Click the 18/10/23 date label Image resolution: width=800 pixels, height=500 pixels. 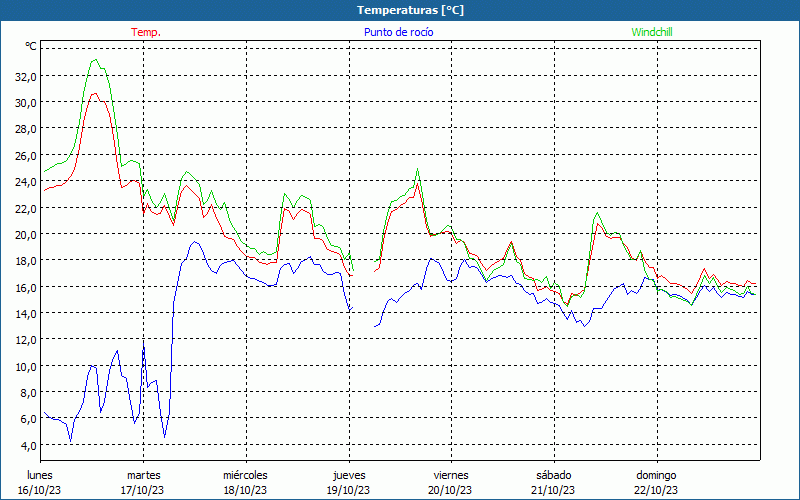[245, 490]
